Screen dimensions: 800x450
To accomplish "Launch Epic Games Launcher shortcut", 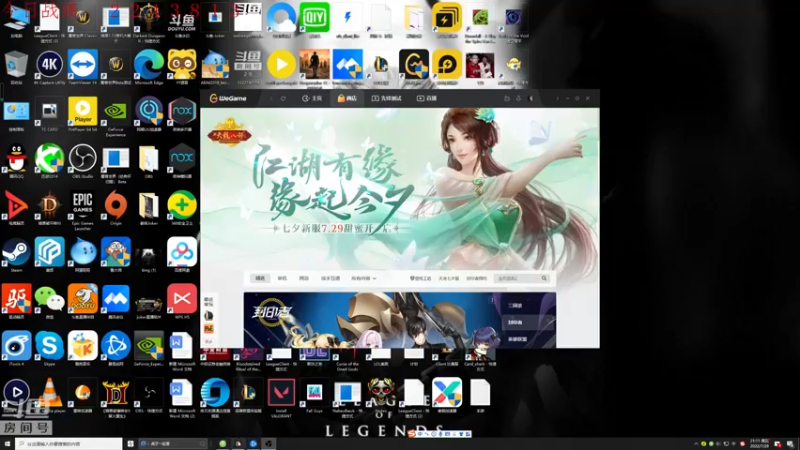I will coord(83,210).
